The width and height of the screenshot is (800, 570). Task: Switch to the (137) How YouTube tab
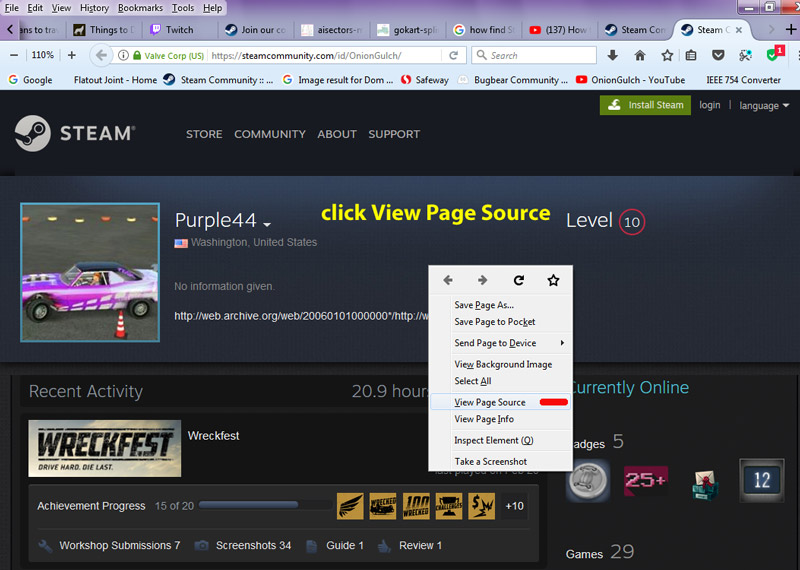pyautogui.click(x=560, y=30)
